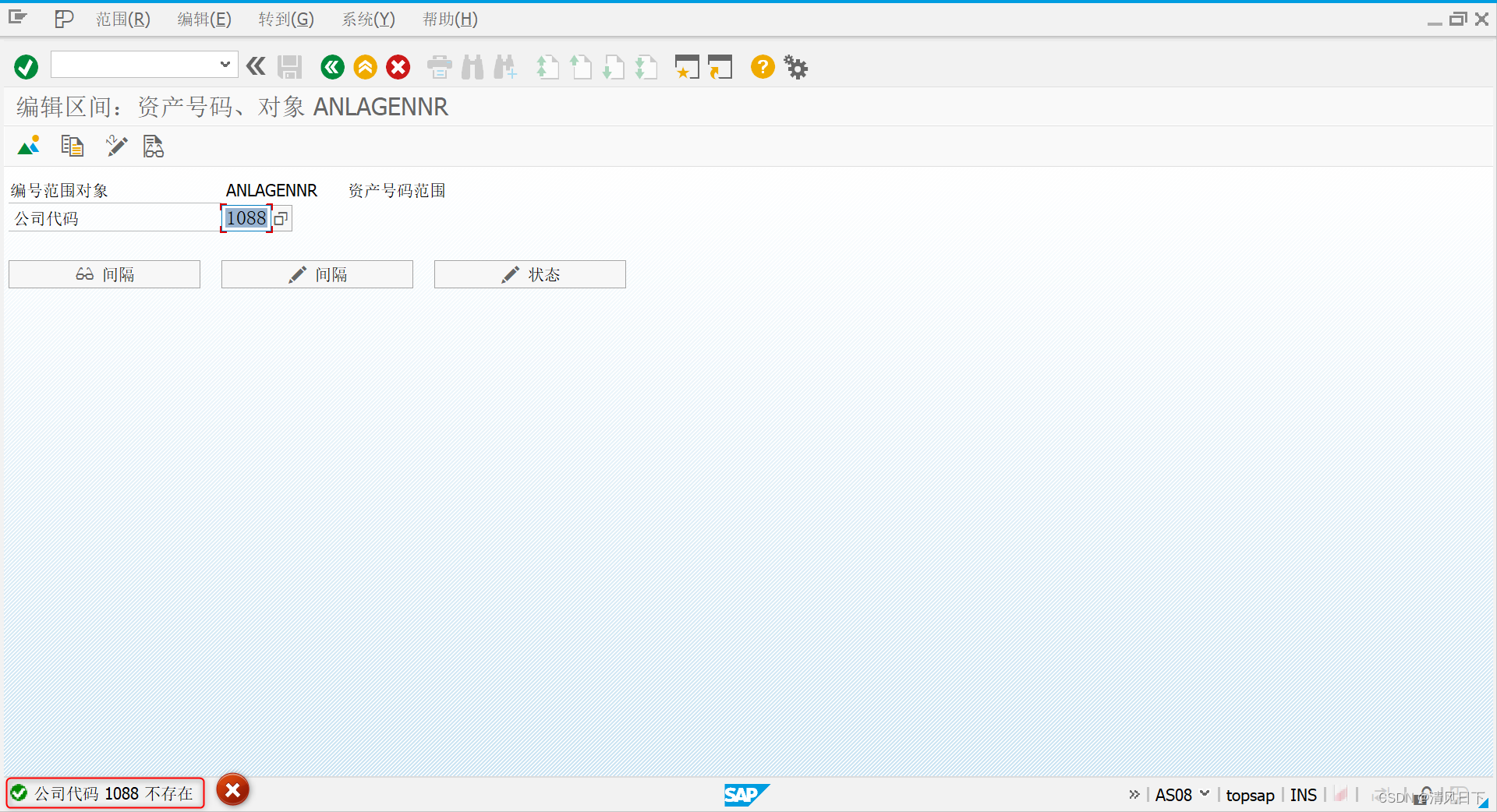
Task: Open Customize Local Layout gear icon
Action: [x=796, y=67]
